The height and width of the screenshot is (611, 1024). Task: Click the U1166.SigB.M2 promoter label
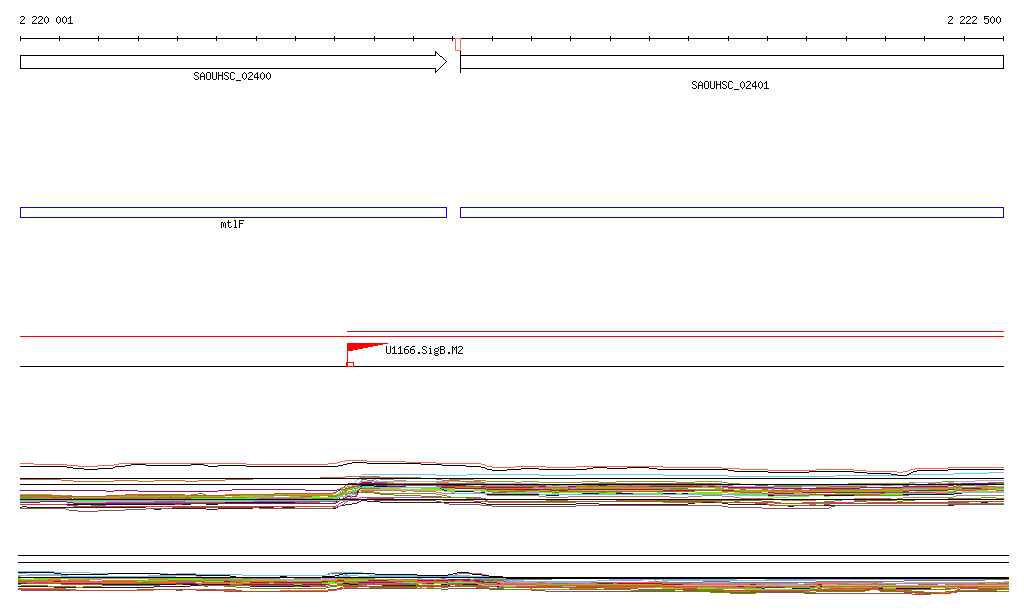424,351
